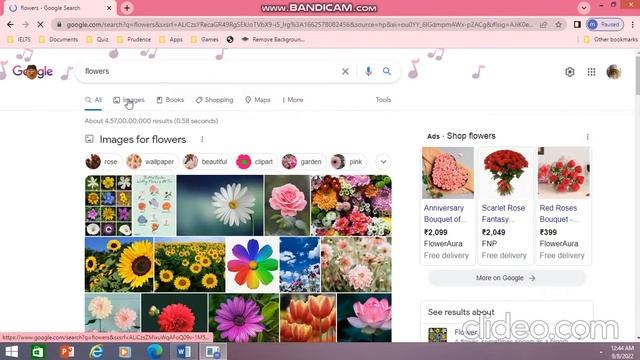Open the Google apps grid
640x360 pixels.
point(591,72)
